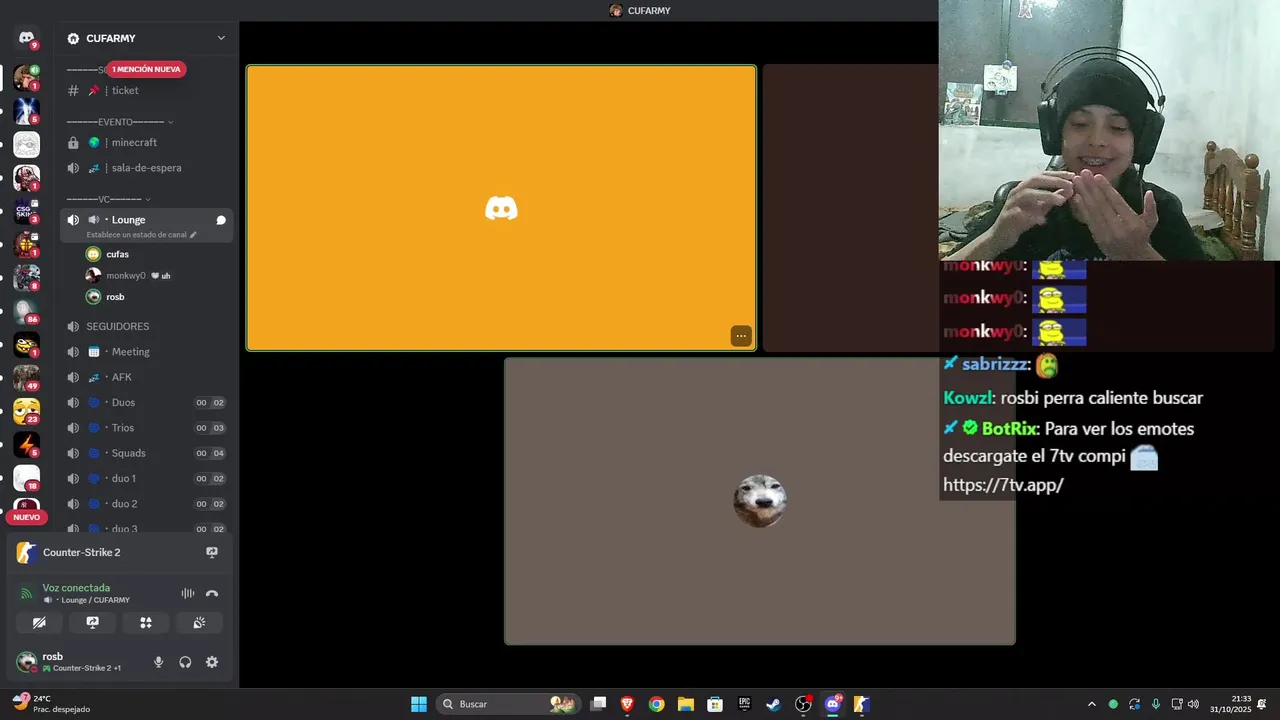Viewport: 1280px width, 720px height.
Task: Open Epic Games Launcher from taskbar
Action: pos(744,704)
